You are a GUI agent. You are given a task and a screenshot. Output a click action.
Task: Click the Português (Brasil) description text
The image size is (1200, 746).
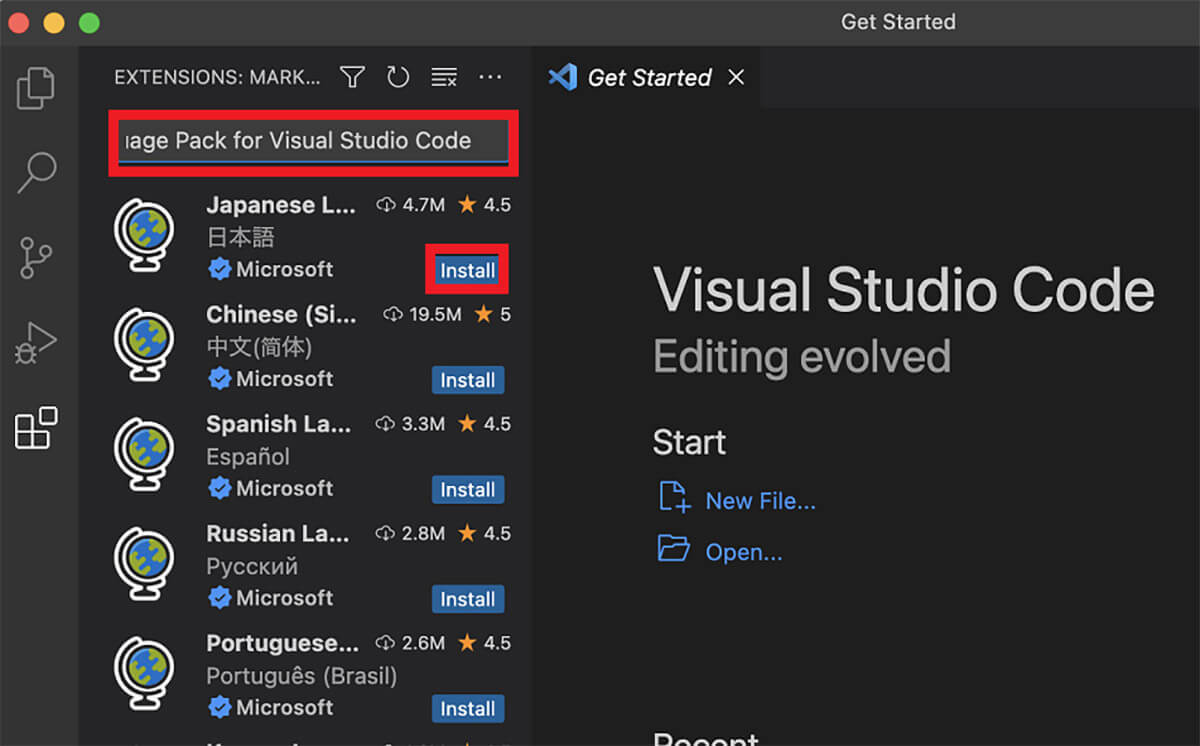pyautogui.click(x=302, y=676)
